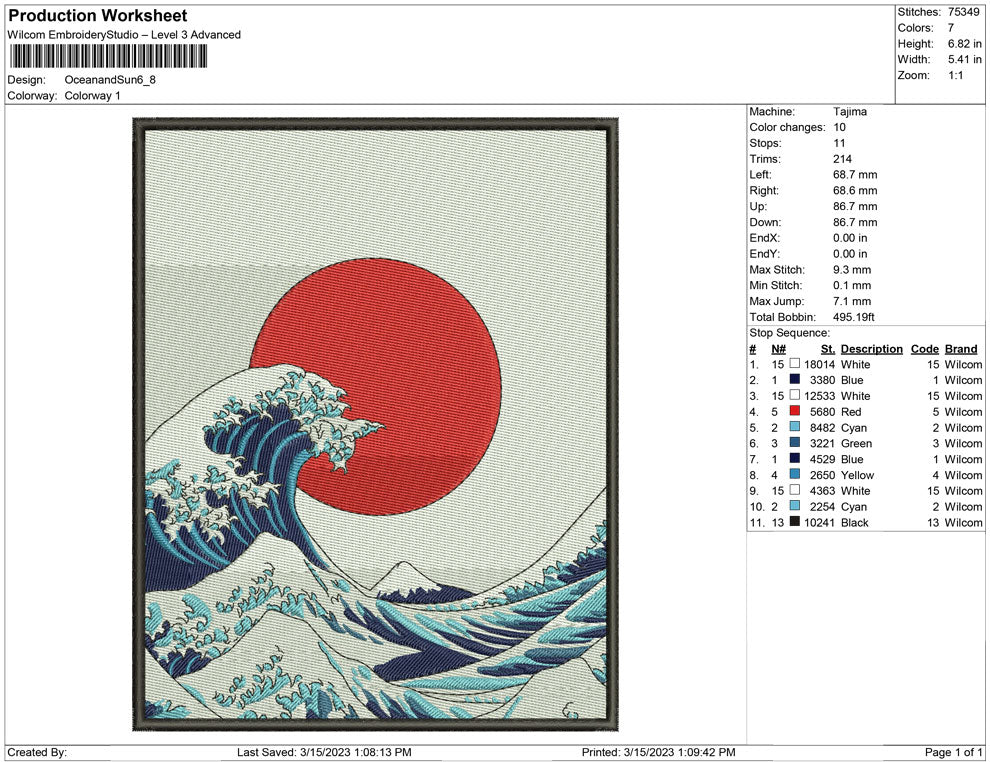The height and width of the screenshot is (762, 990).
Task: Click the Stops value 11
Action: [x=839, y=143]
